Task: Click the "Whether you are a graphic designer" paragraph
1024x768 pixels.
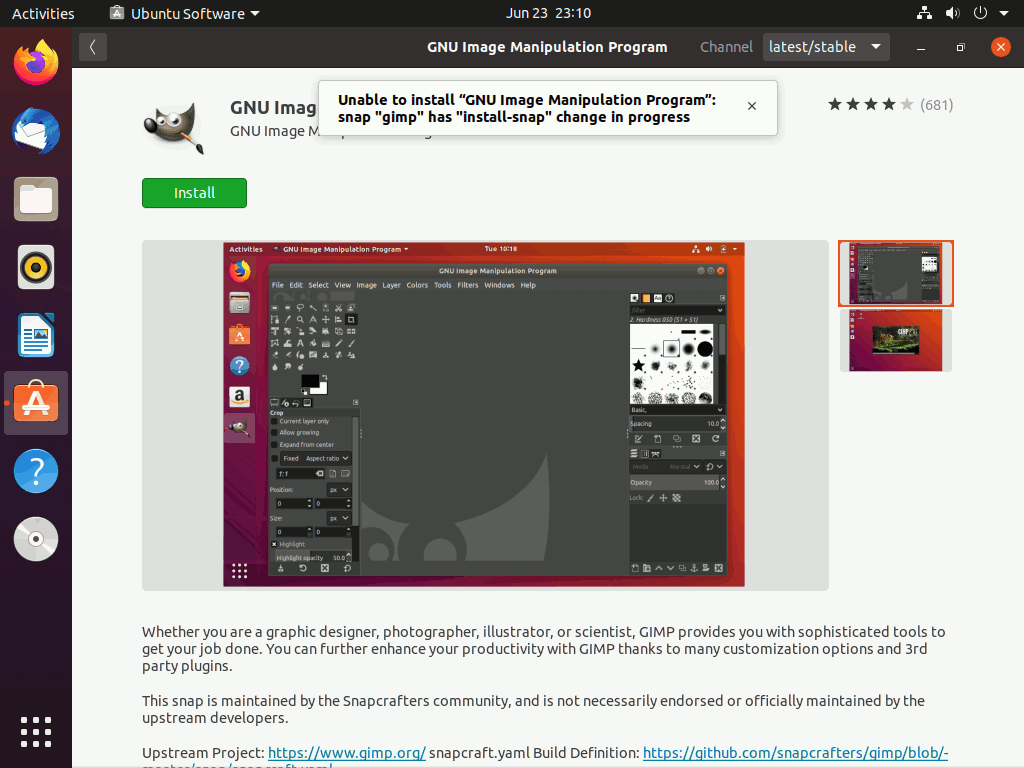Action: [x=544, y=648]
